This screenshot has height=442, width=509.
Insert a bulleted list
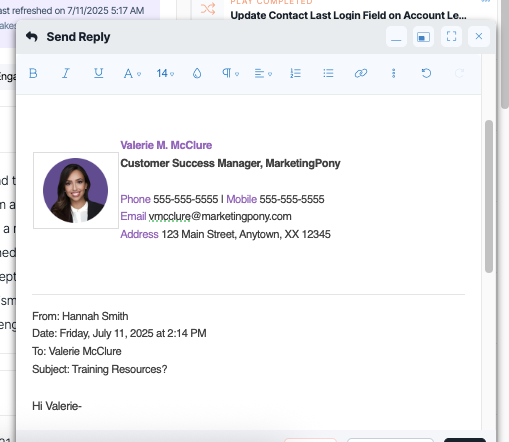tap(328, 73)
